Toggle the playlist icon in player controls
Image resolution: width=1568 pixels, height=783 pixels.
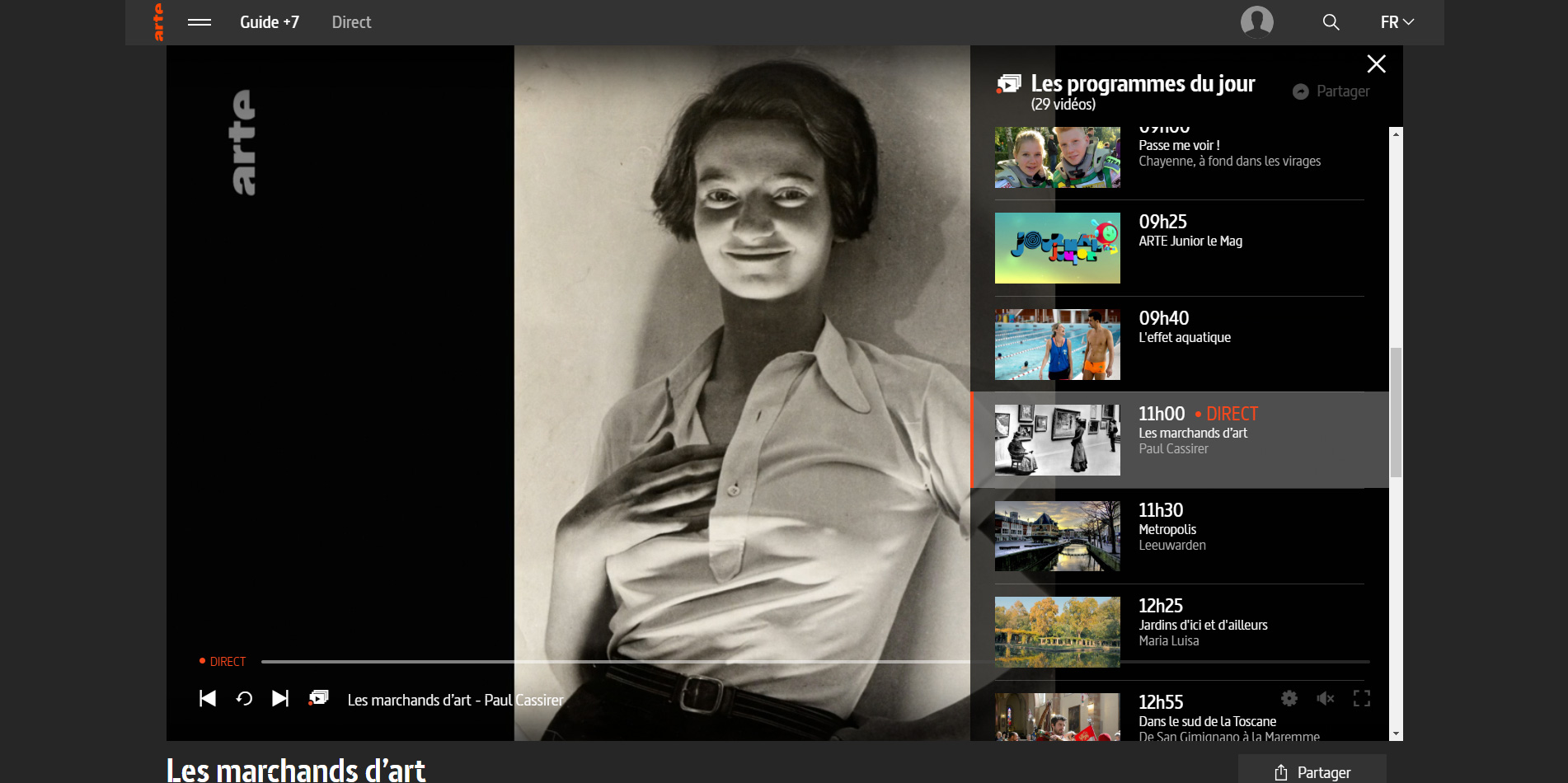click(318, 698)
